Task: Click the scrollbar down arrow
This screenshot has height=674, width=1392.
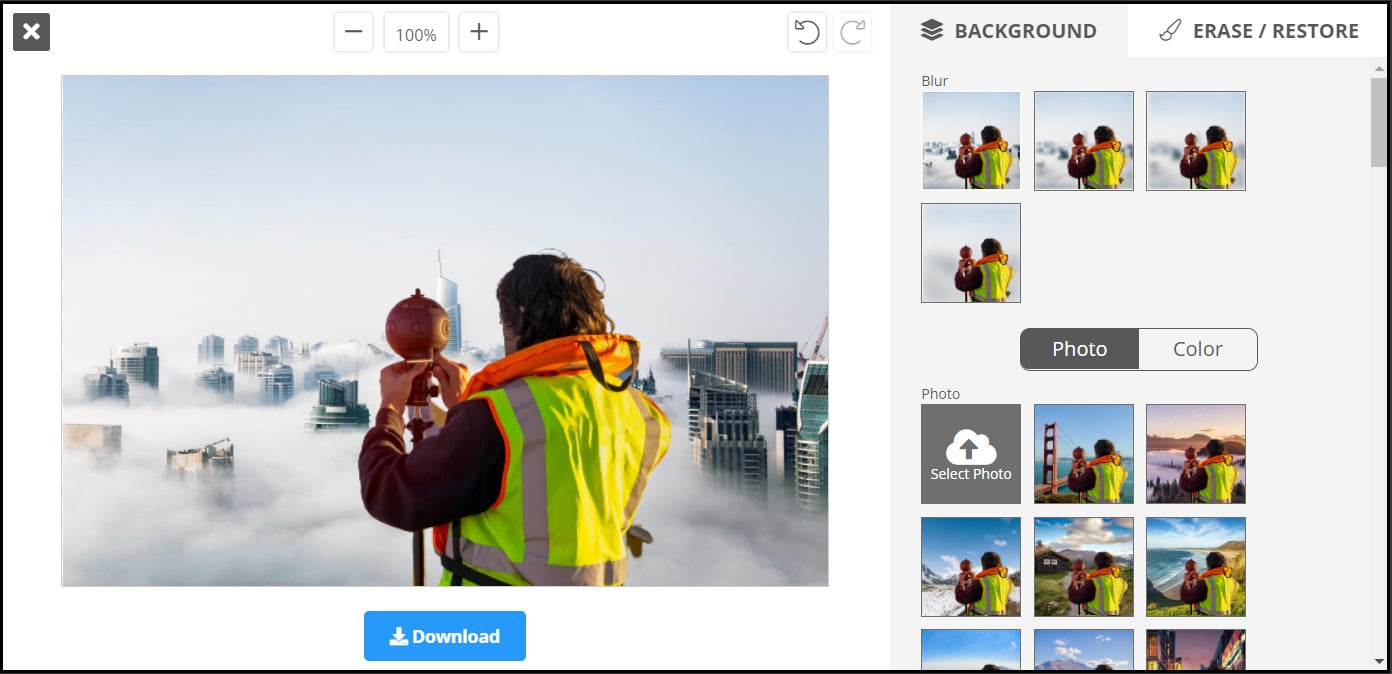Action: click(x=1379, y=661)
